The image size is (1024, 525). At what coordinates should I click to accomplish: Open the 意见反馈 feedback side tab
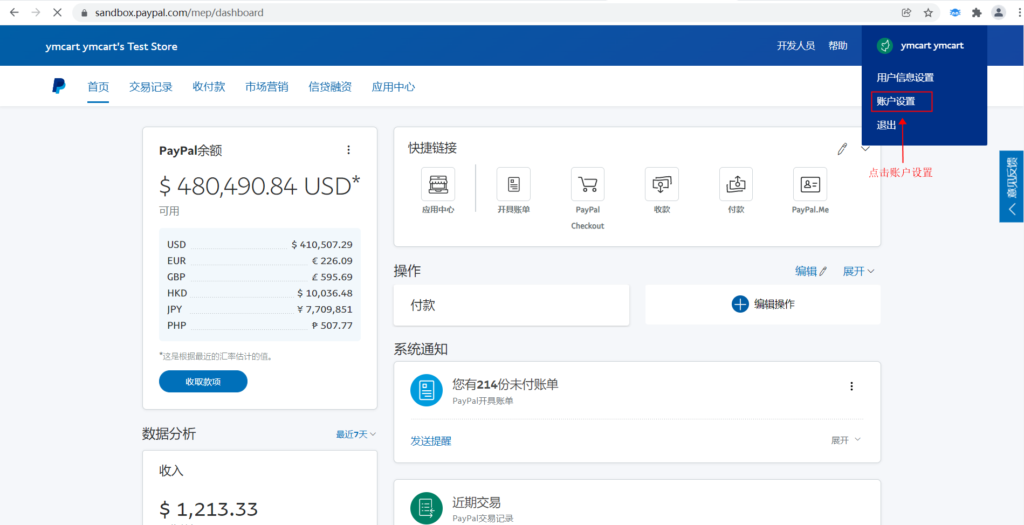[1011, 186]
